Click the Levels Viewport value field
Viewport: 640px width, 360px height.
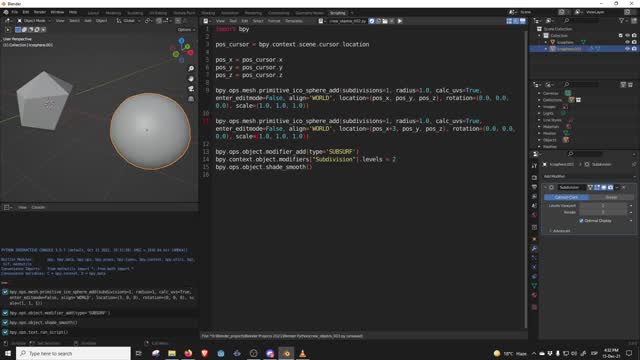(603, 206)
